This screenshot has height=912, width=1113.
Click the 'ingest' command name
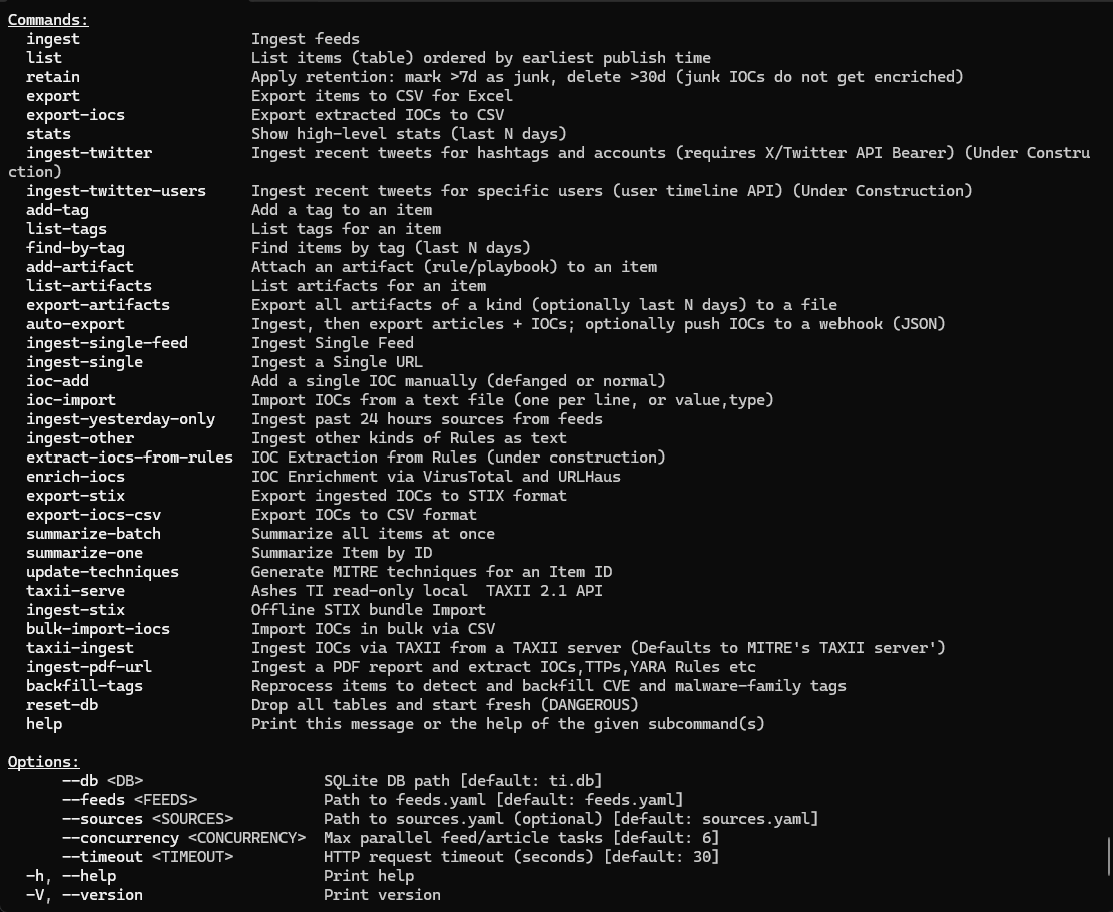53,39
